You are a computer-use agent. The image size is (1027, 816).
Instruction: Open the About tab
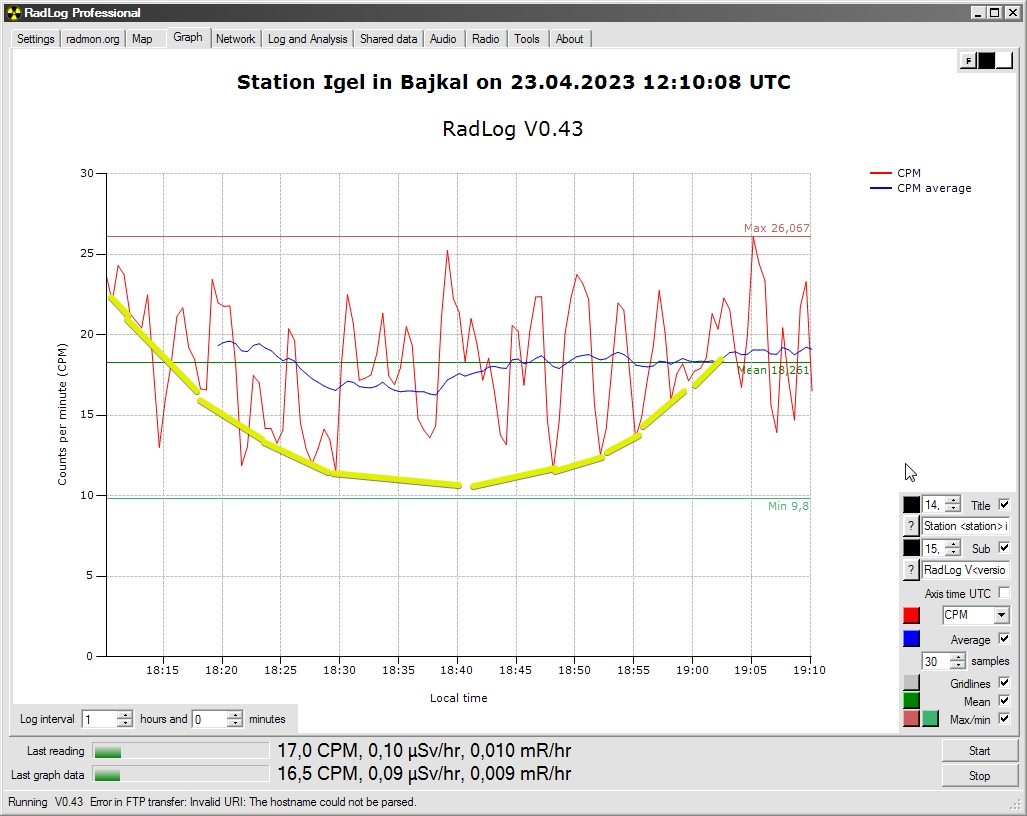tap(570, 39)
